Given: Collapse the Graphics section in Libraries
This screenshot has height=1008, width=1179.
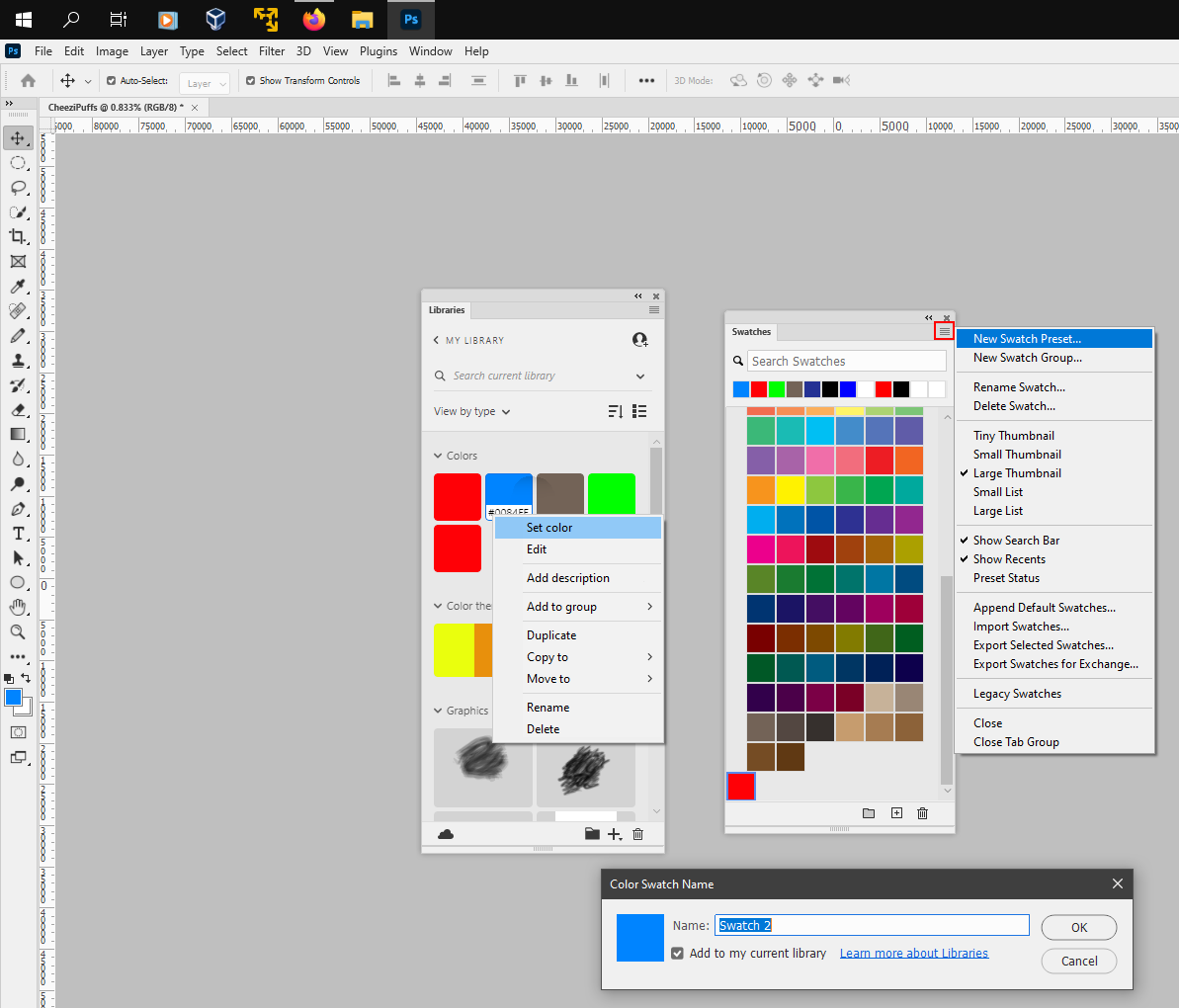Looking at the screenshot, I should tap(436, 711).
